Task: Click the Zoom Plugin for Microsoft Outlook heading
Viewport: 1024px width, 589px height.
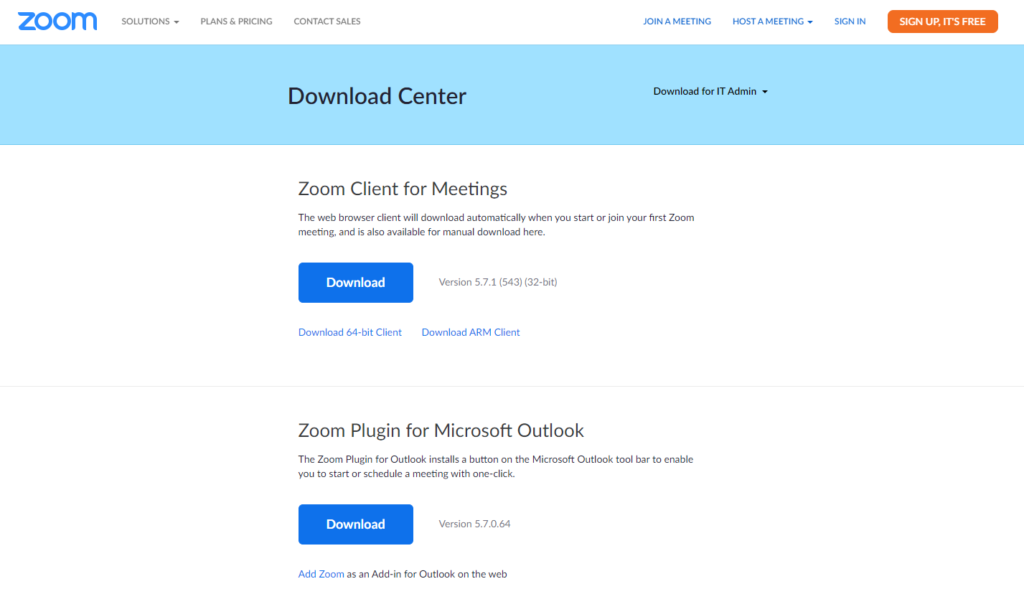Action: pos(441,431)
